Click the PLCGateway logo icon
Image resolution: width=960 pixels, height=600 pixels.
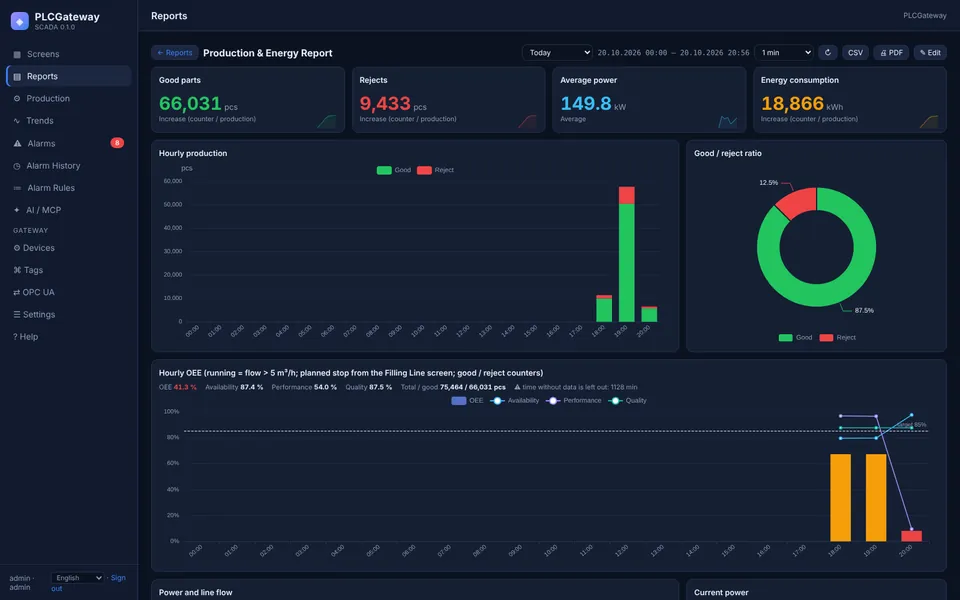click(20, 21)
